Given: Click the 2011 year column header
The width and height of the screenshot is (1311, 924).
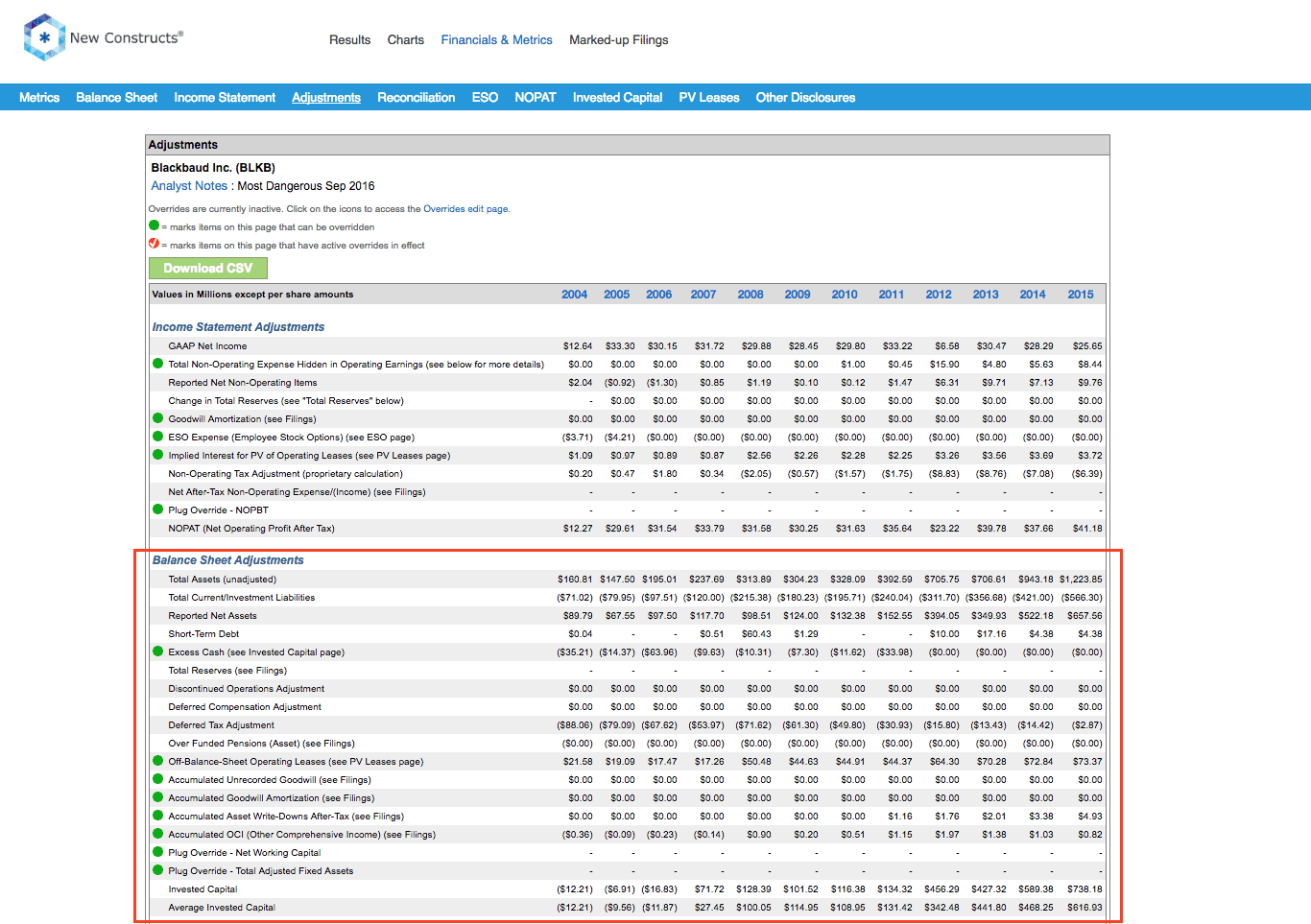Looking at the screenshot, I should click(892, 295).
